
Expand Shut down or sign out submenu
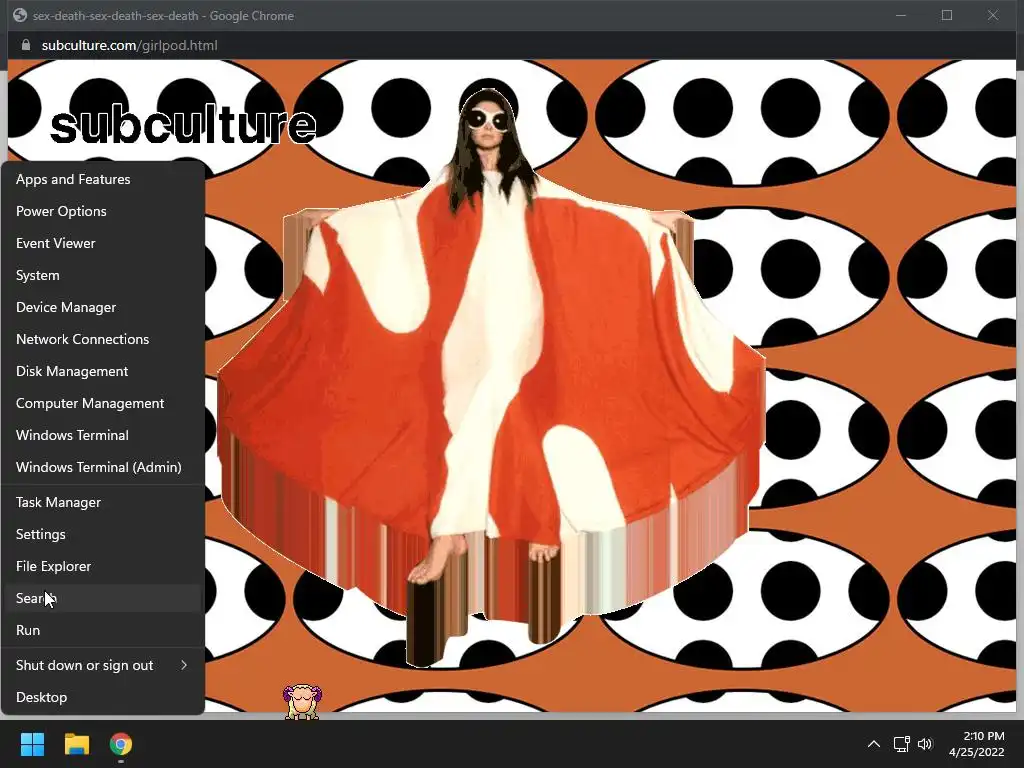pyautogui.click(x=103, y=665)
